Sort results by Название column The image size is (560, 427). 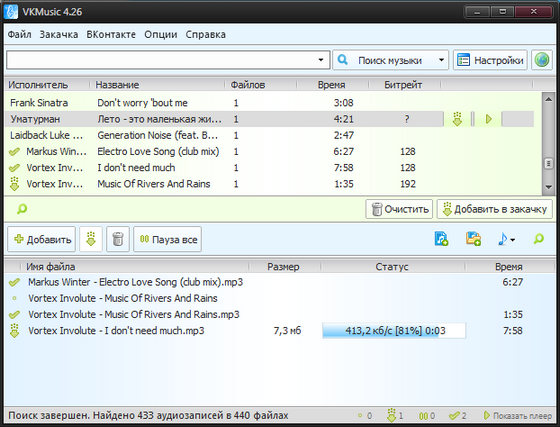117,85
